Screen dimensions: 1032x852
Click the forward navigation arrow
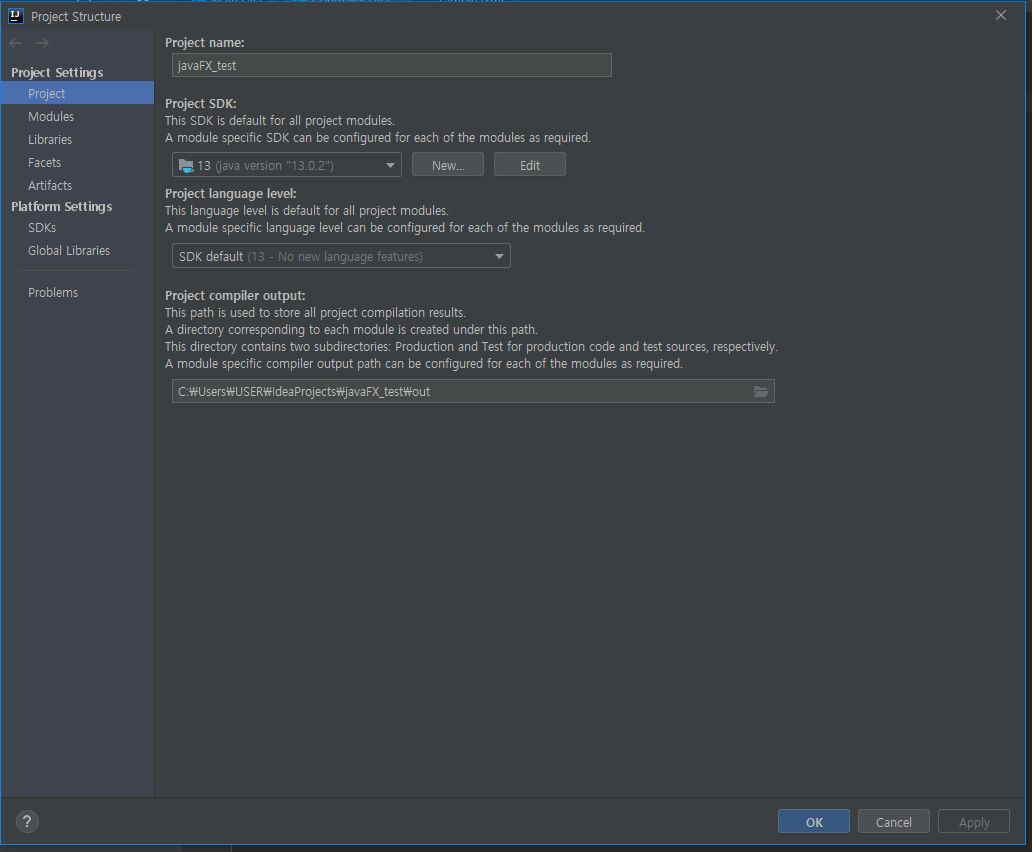tap(42, 43)
